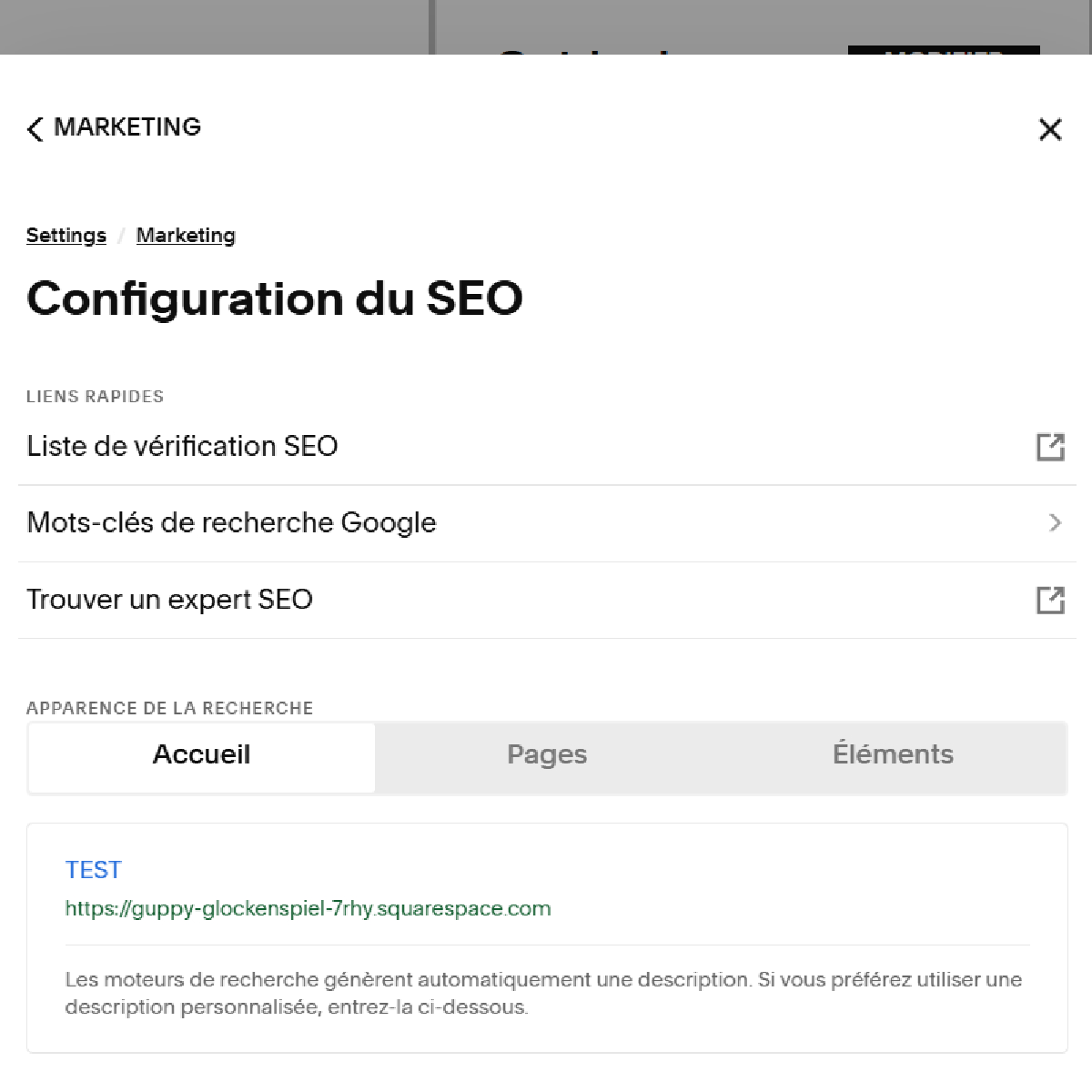Click the back chevron icon beside MARKETING
Image resolution: width=1092 pixels, height=1092 pixels.
pyautogui.click(x=35, y=129)
